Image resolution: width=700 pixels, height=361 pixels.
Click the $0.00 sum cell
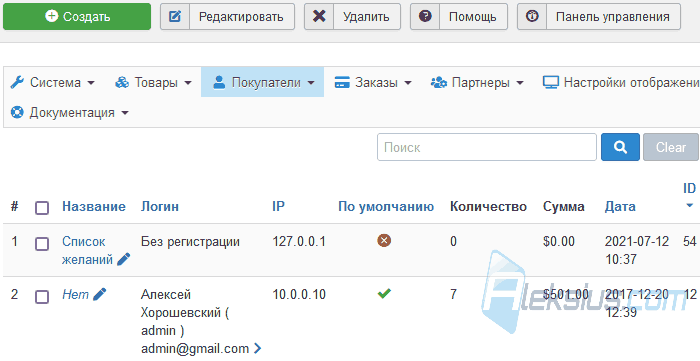[x=559, y=241]
